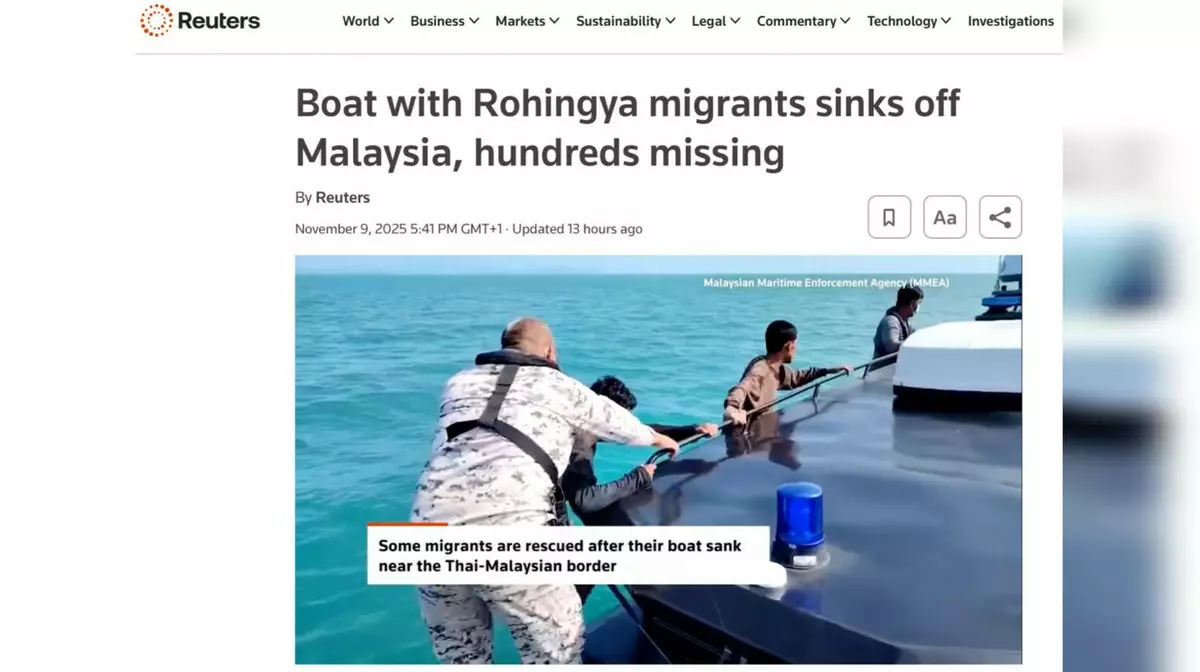Screen dimensions: 1200x672
Task: Click the MMEA video credit label
Action: click(826, 283)
